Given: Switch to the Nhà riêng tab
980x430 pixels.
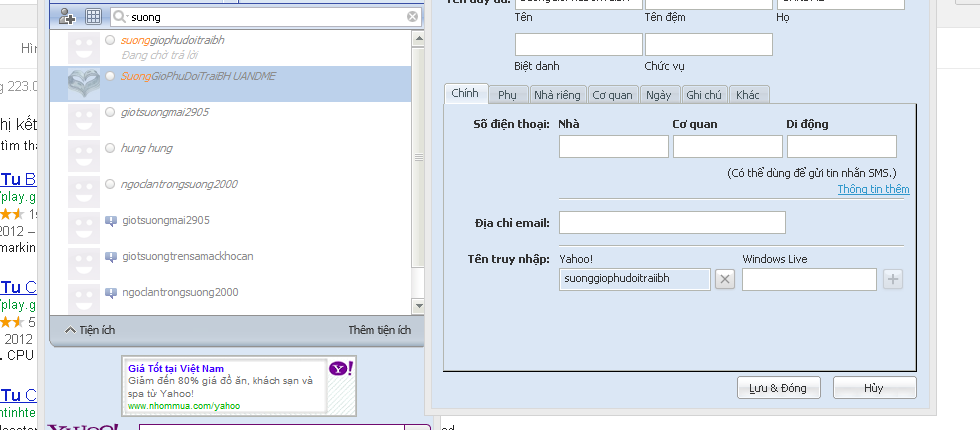Looking at the screenshot, I should 558,95.
